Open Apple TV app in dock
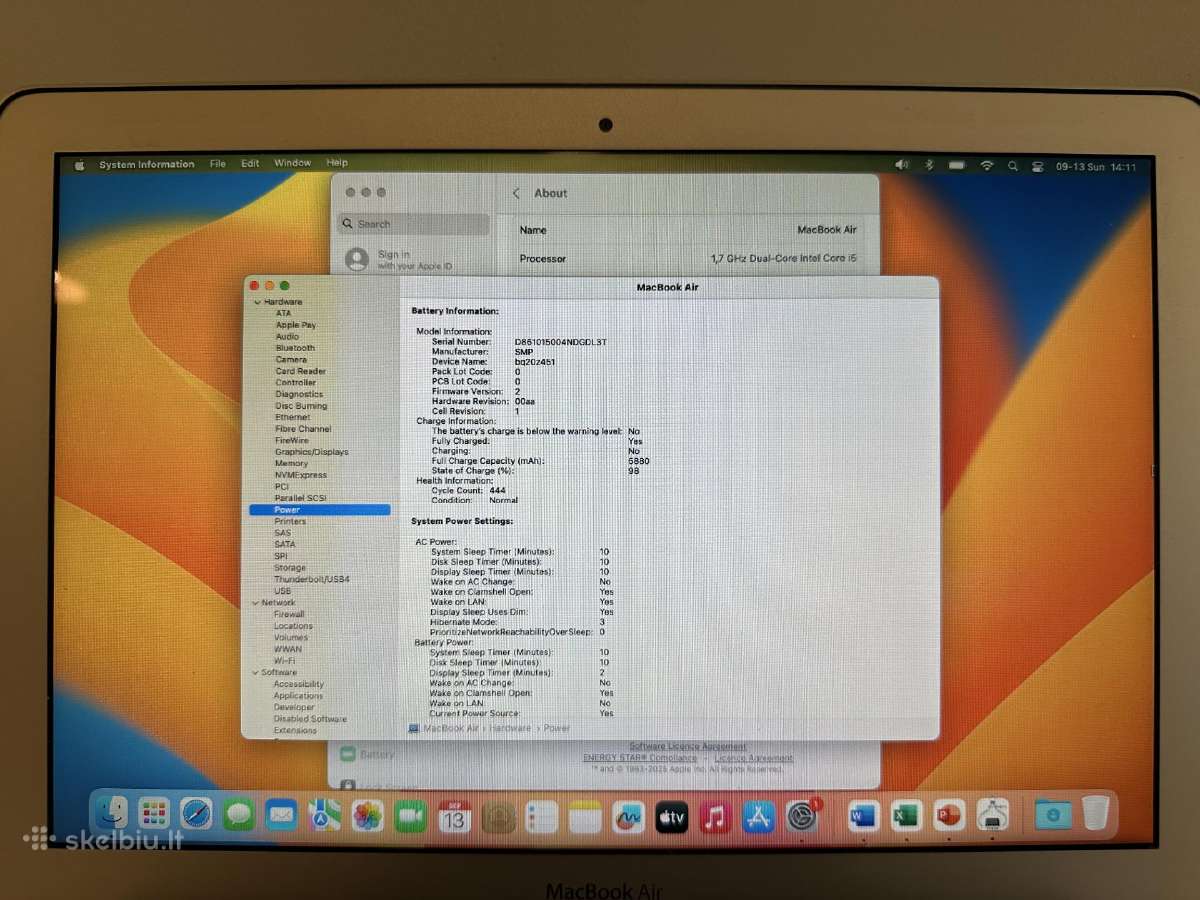This screenshot has width=1200, height=900. pyautogui.click(x=671, y=818)
